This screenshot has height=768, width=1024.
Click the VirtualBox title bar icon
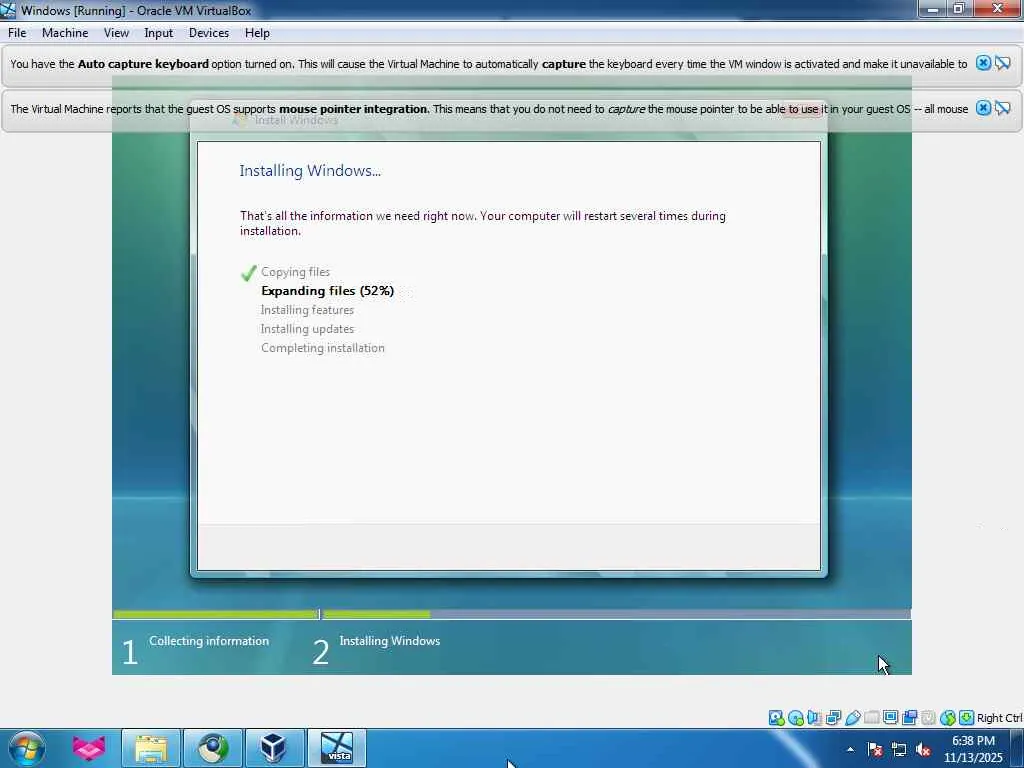pos(8,10)
